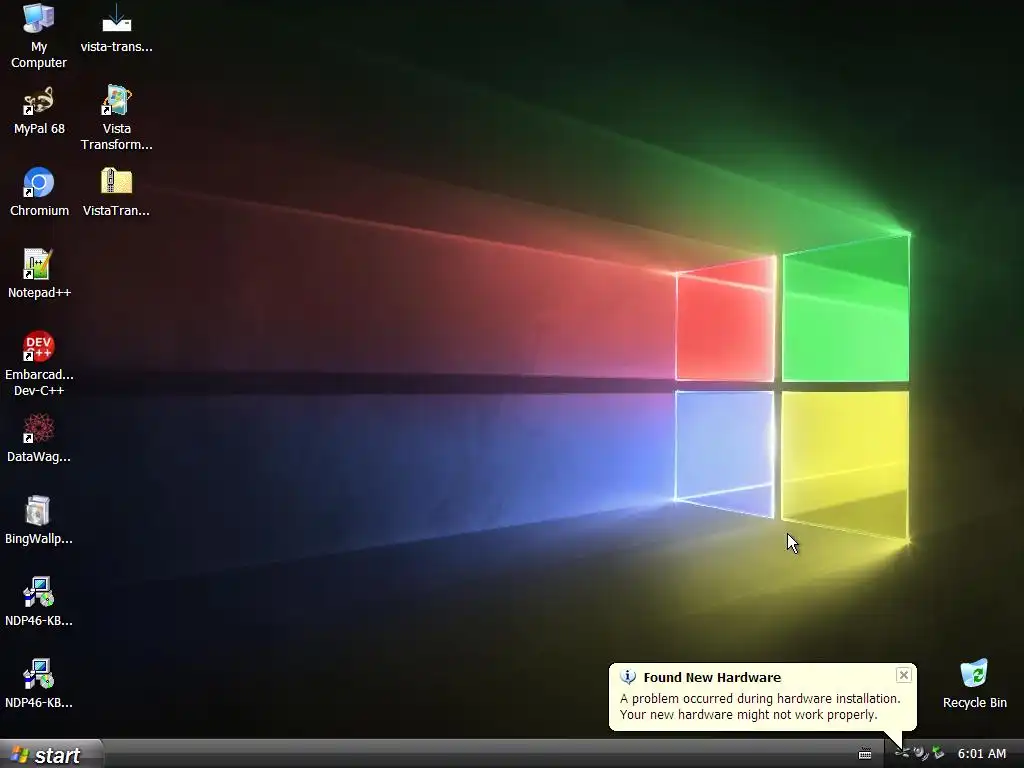Click the info icon in the hardware balloon
Screen dimensions: 1024x768
point(628,677)
